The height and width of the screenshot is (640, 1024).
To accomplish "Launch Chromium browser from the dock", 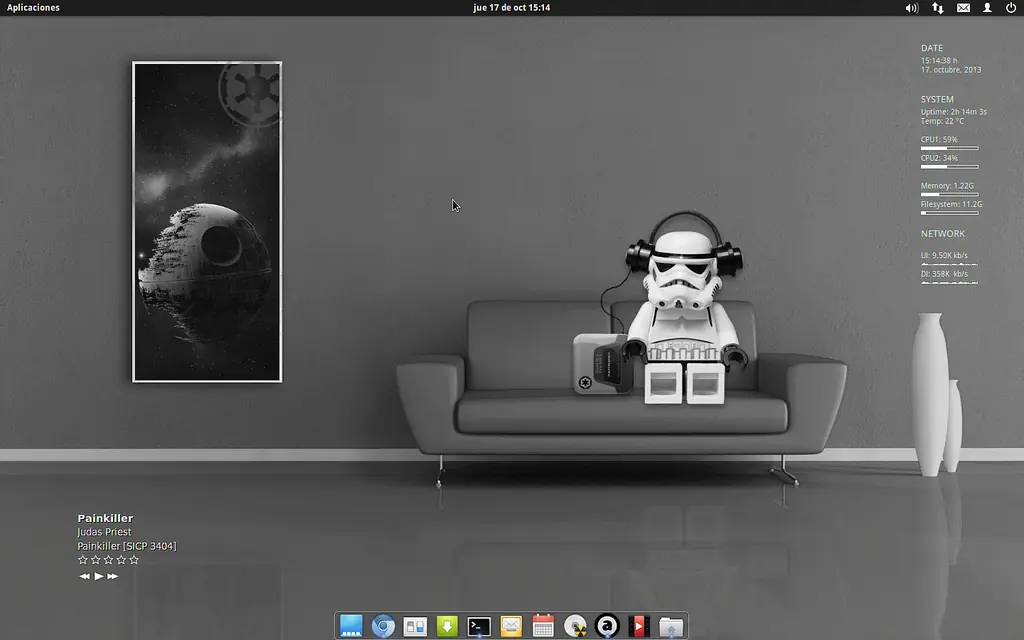I will [x=383, y=626].
